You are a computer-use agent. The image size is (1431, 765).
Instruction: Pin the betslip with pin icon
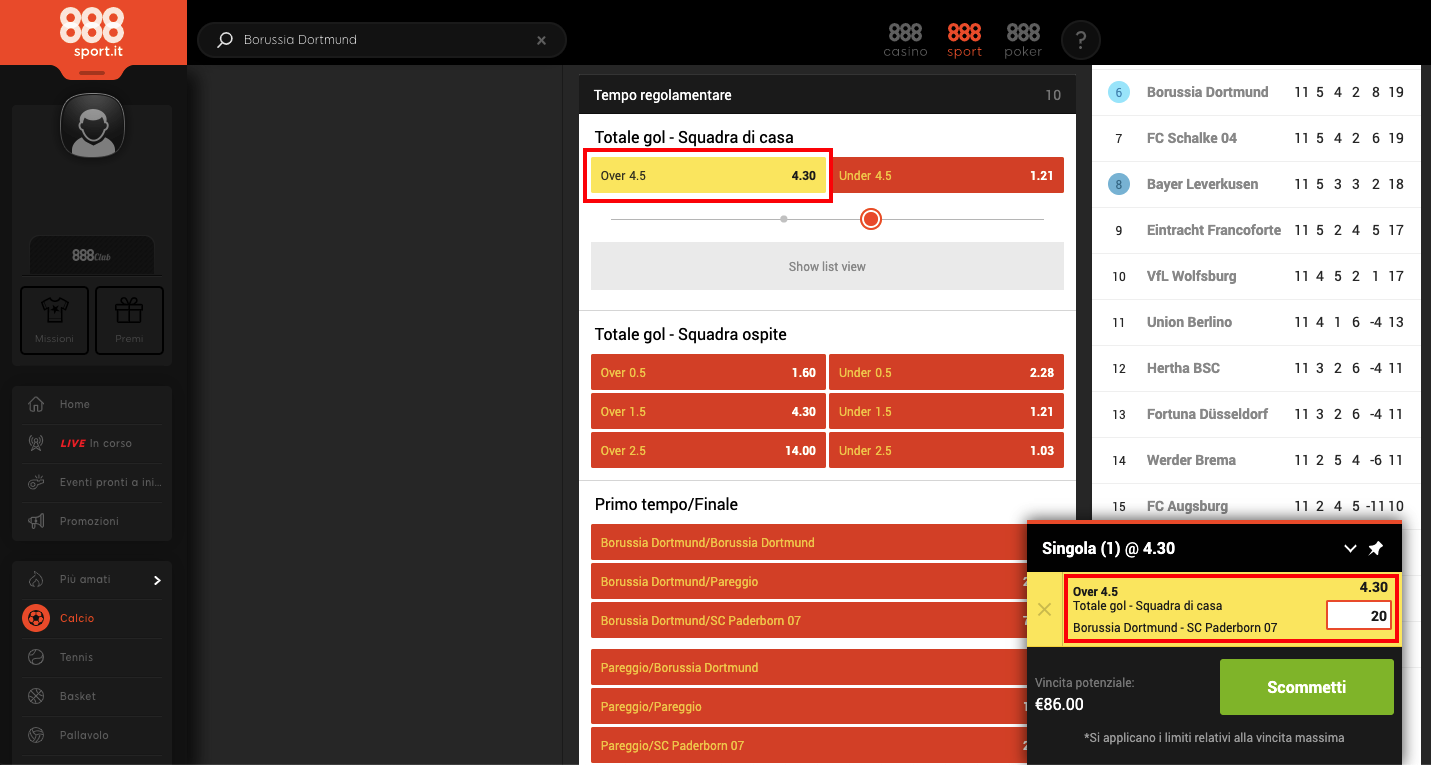(x=1376, y=548)
